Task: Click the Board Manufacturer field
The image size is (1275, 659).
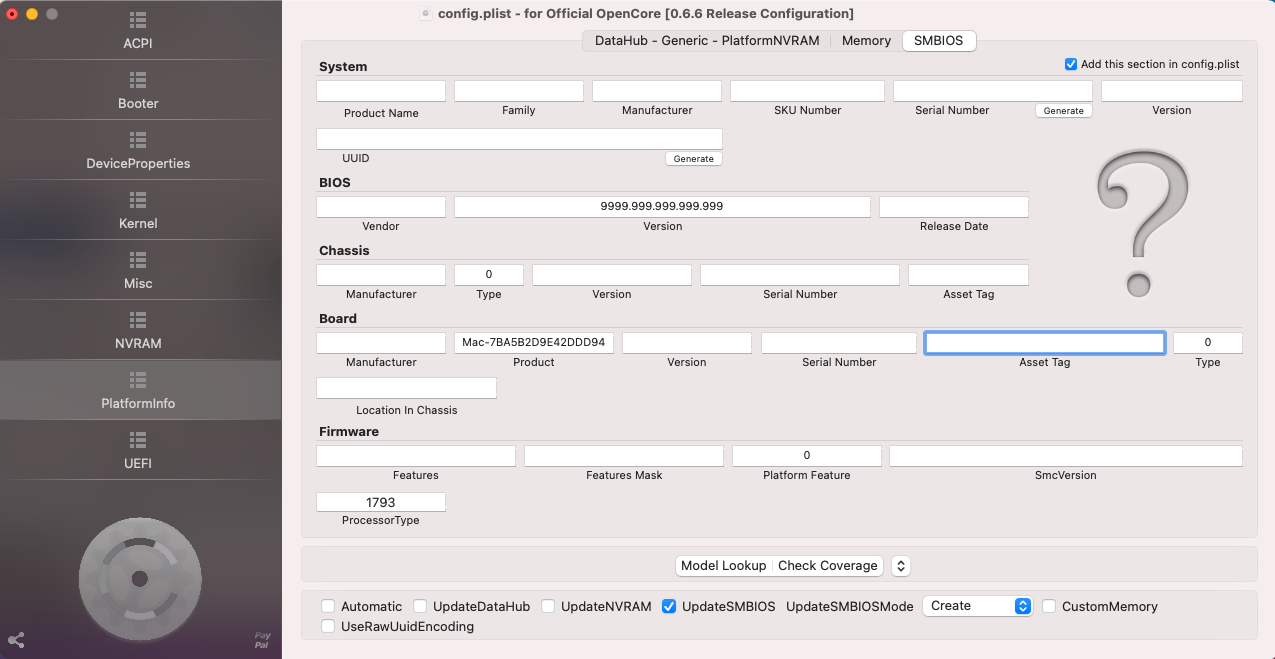Action: [x=381, y=343]
